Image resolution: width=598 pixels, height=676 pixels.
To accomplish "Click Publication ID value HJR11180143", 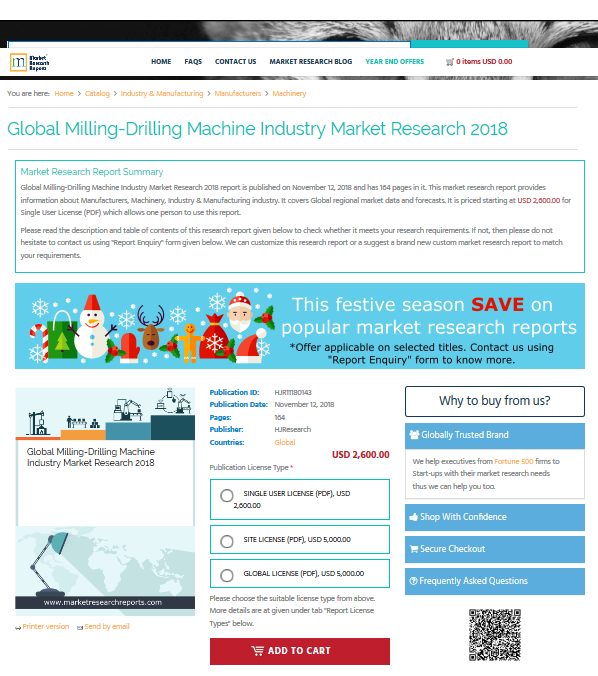I will 293,392.
